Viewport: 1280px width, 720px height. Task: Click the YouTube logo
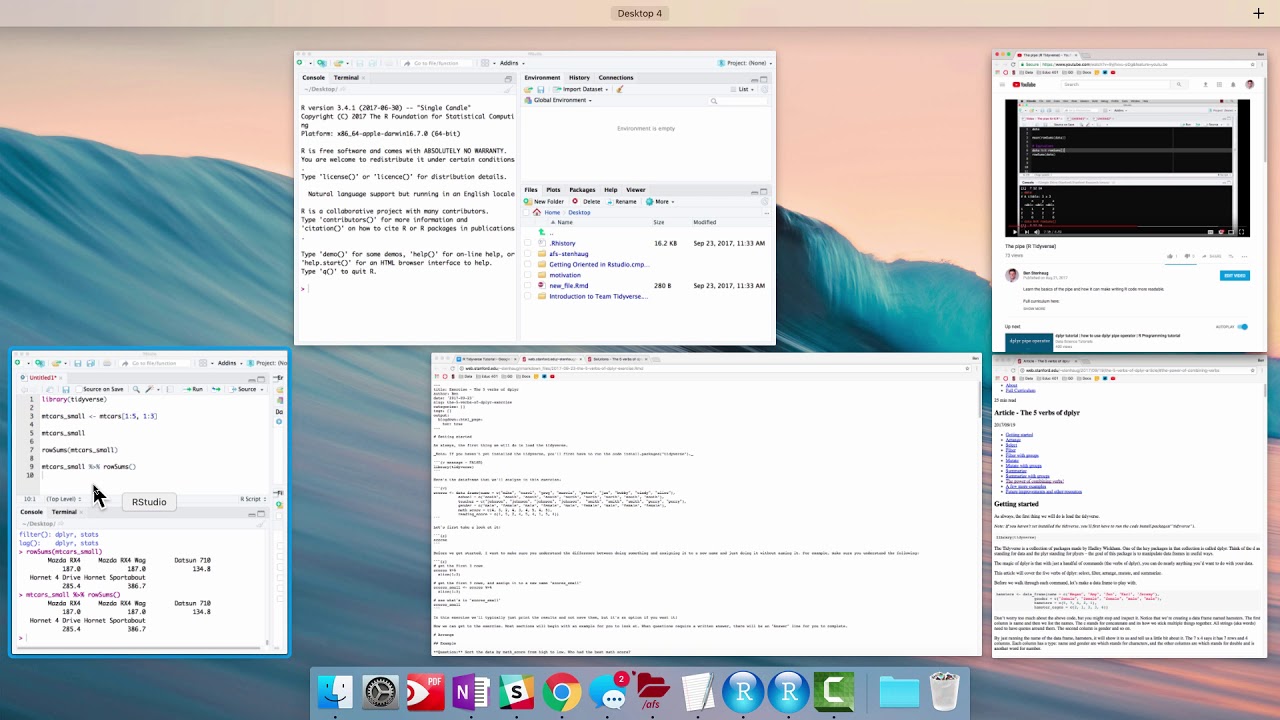1023,84
